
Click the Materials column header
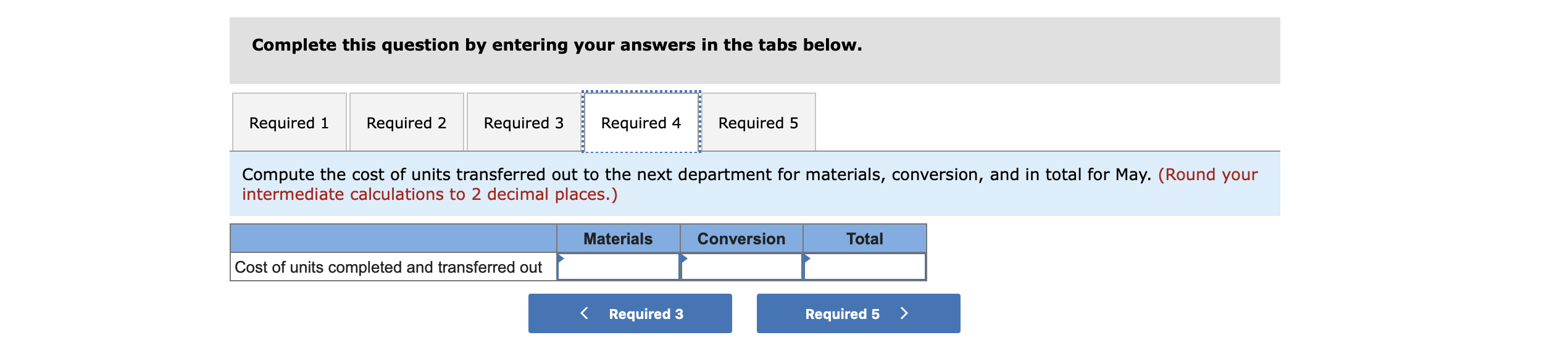[617, 238]
